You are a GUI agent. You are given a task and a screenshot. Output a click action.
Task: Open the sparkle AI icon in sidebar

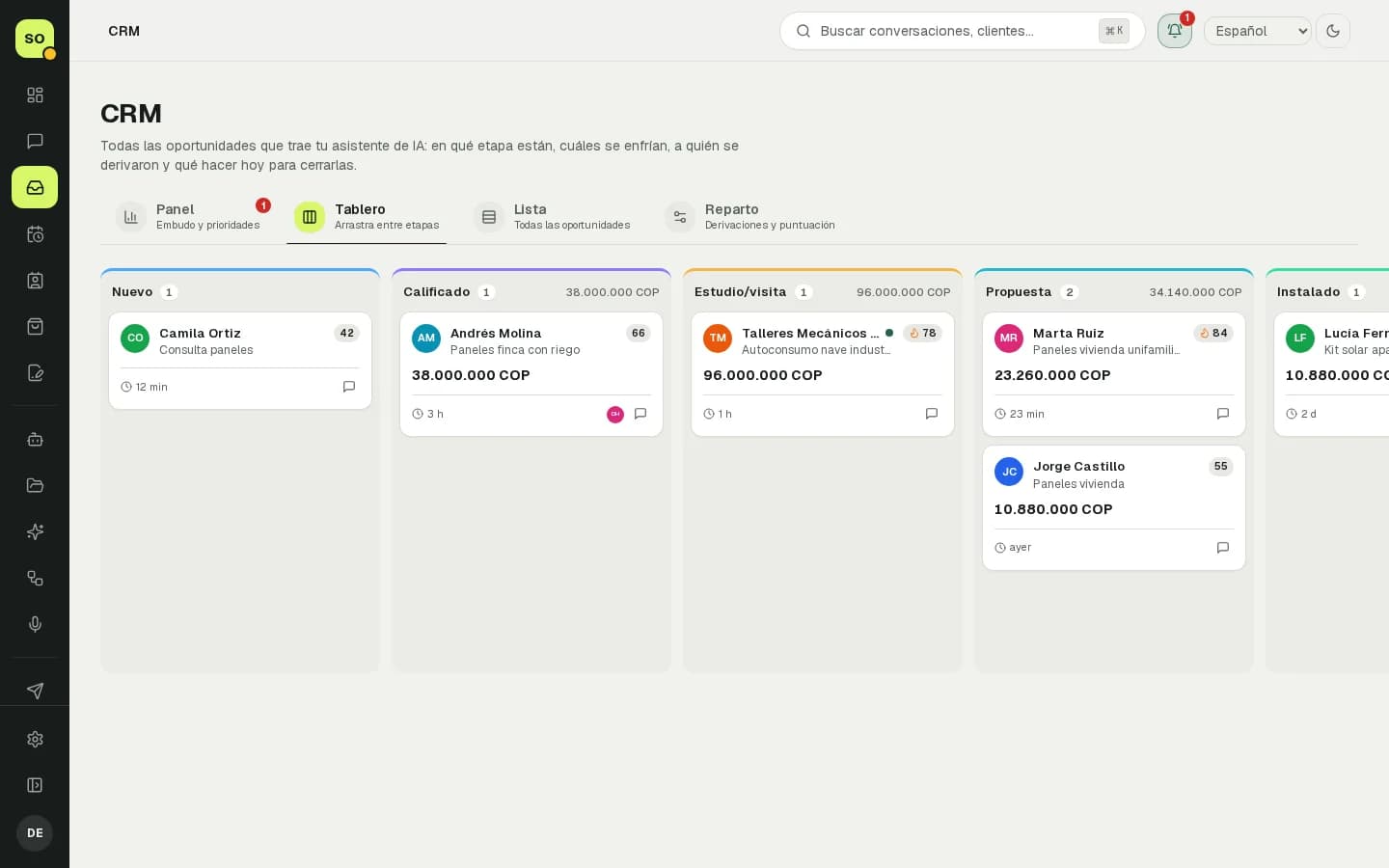coord(35,532)
